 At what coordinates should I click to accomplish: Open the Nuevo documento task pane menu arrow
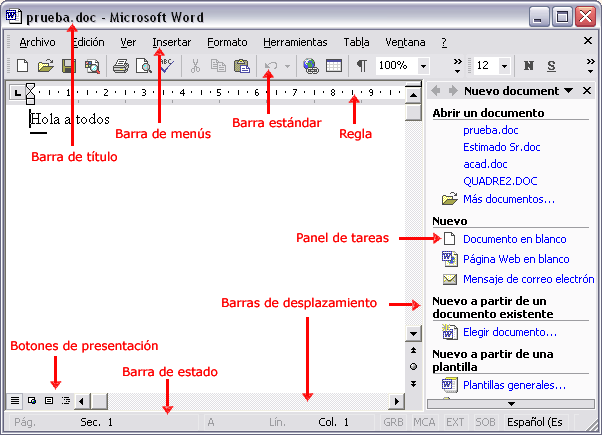569,91
